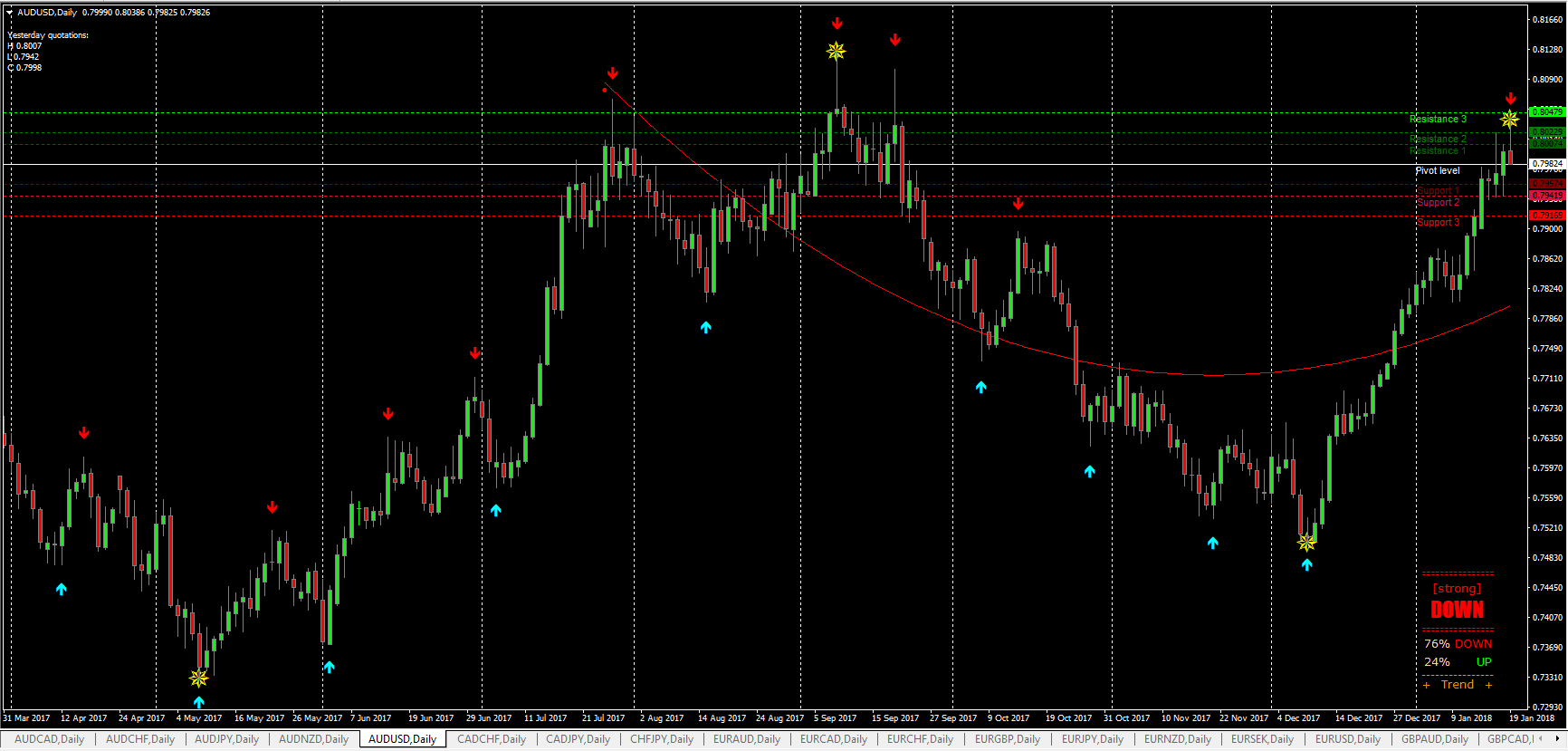The height and width of the screenshot is (751, 1568).
Task: Open the EURUSD,Daily chart tab
Action: (1348, 739)
